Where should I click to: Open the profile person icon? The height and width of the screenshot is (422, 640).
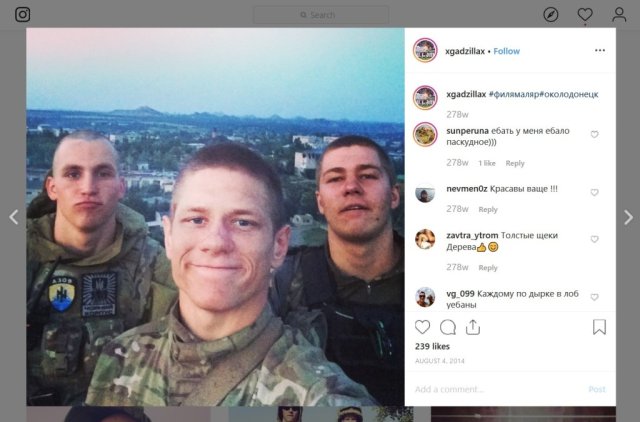click(619, 15)
